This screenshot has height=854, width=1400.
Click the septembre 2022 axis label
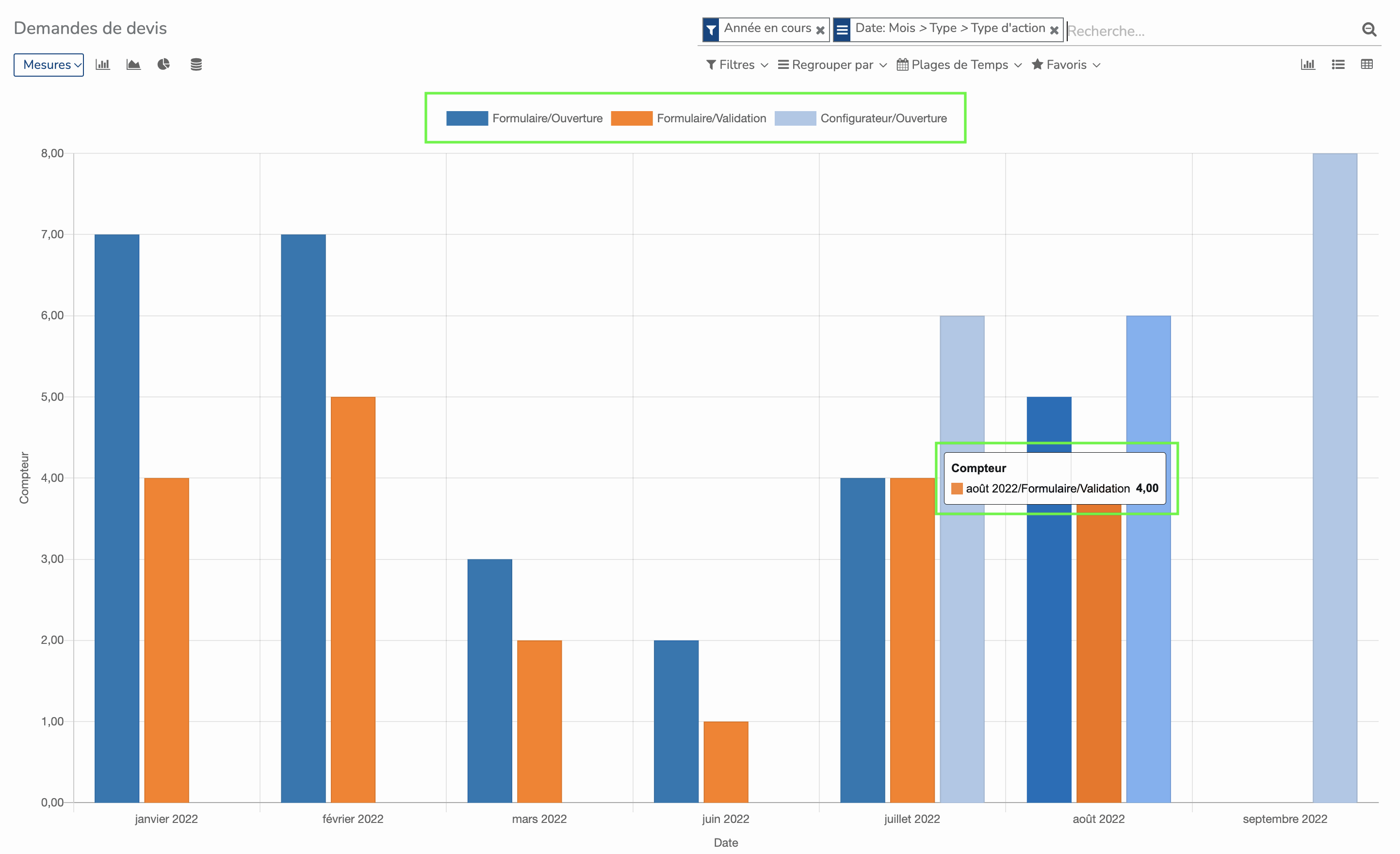click(x=1285, y=819)
